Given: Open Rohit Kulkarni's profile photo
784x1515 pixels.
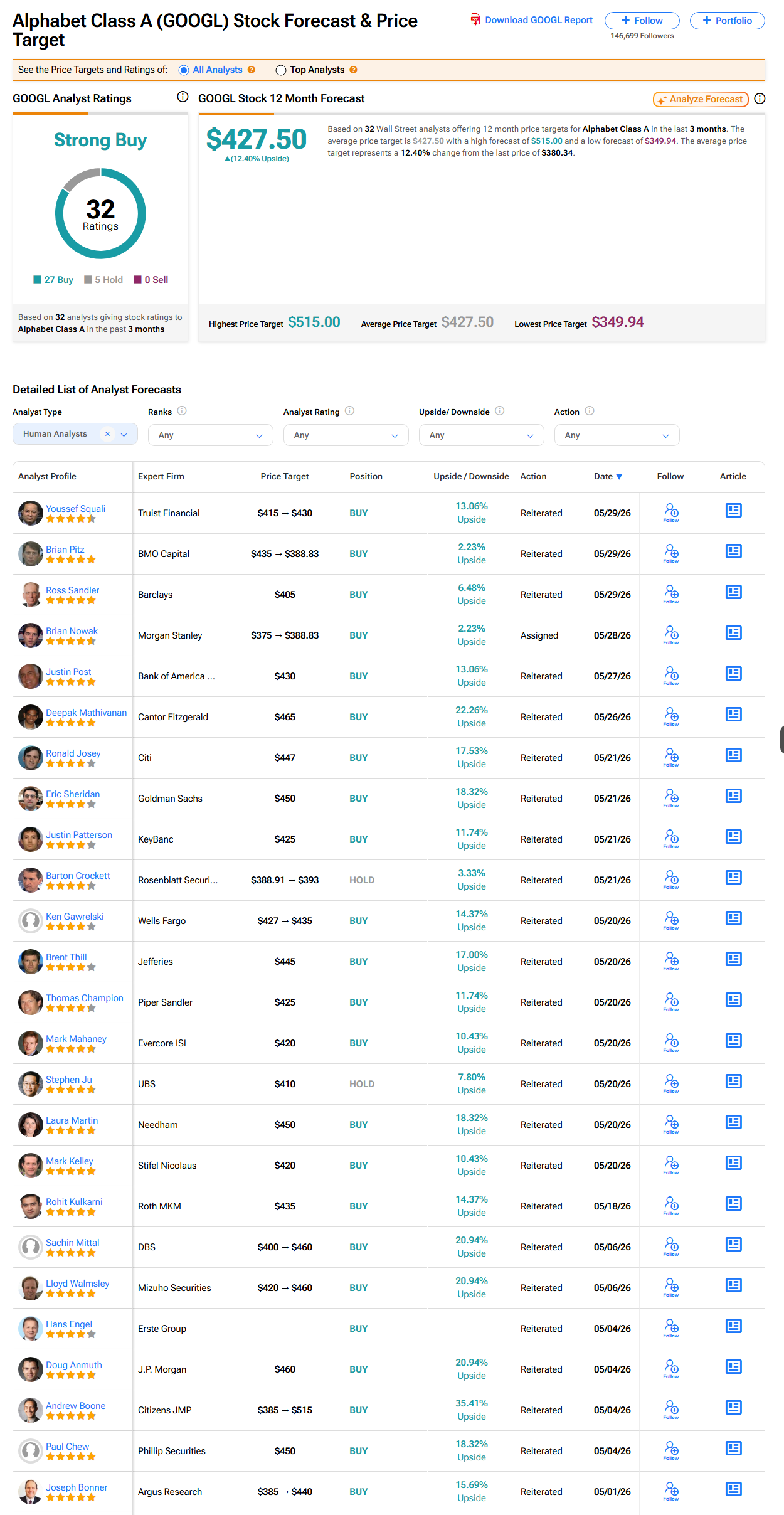Looking at the screenshot, I should coord(30,1206).
